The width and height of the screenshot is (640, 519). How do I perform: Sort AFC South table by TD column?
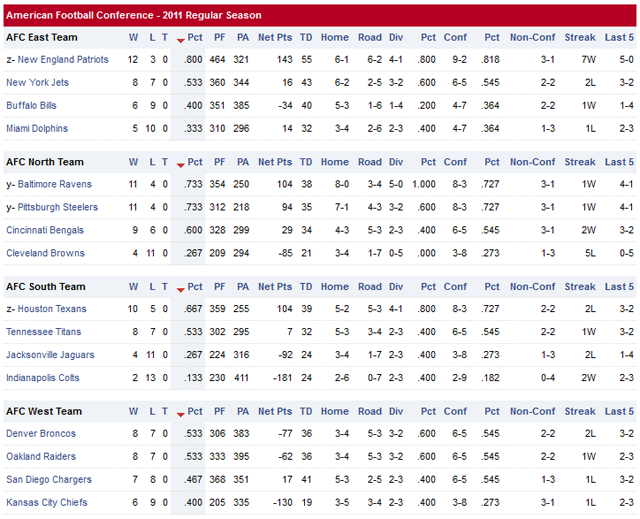[306, 287]
